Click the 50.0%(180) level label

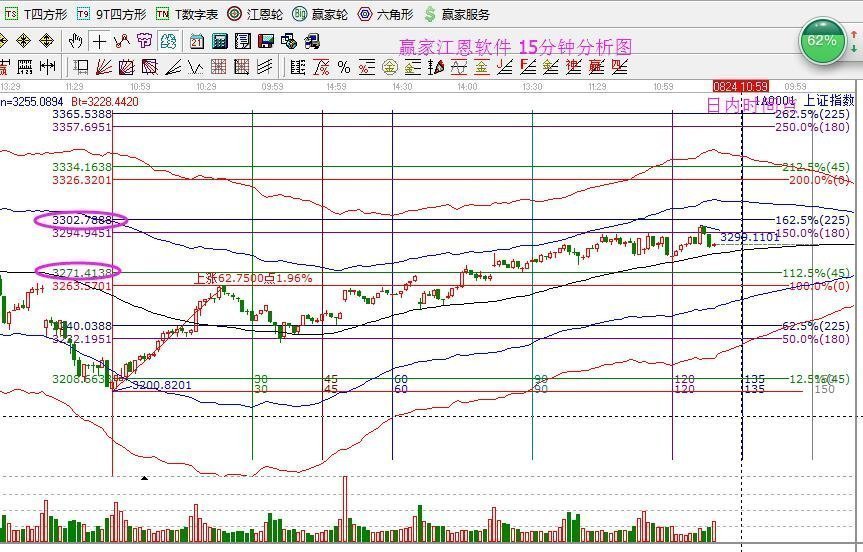(x=816, y=339)
